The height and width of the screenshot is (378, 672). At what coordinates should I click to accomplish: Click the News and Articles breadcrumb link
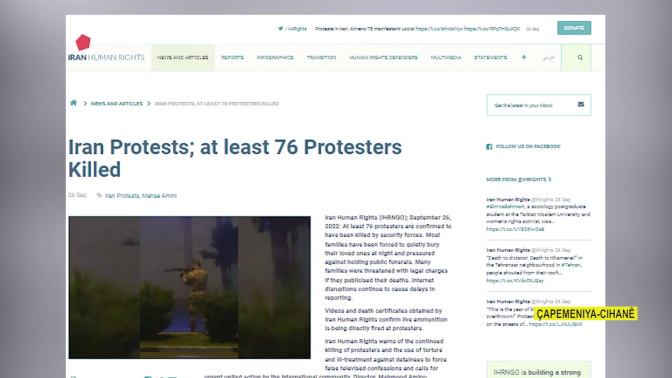tap(117, 104)
